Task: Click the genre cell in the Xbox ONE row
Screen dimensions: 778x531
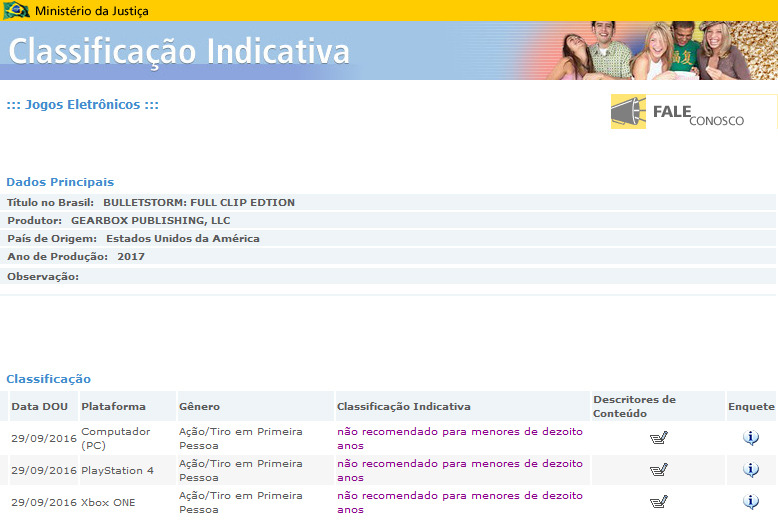Action: [x=241, y=502]
